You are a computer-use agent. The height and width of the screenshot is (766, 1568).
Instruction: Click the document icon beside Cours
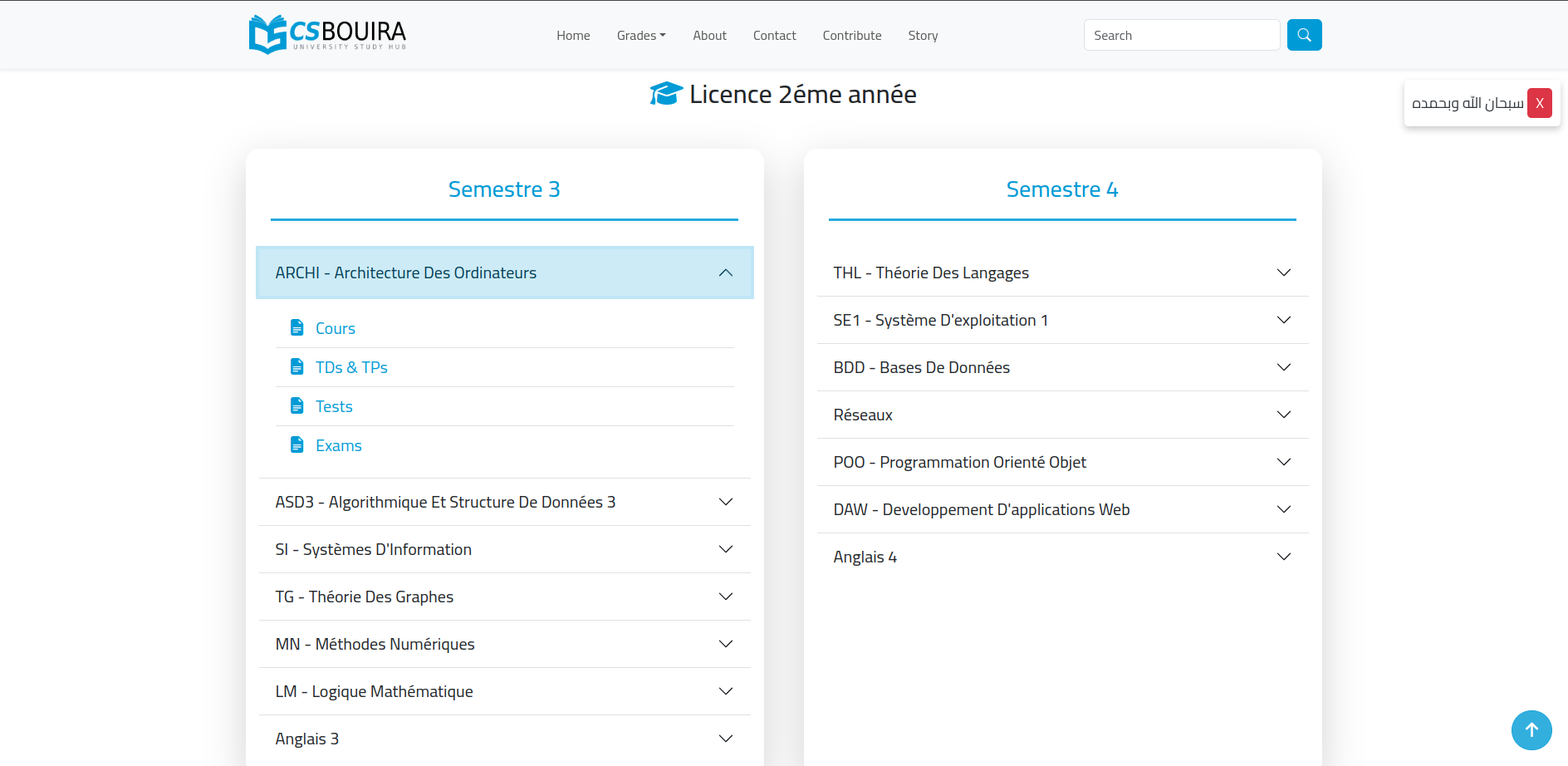click(296, 328)
